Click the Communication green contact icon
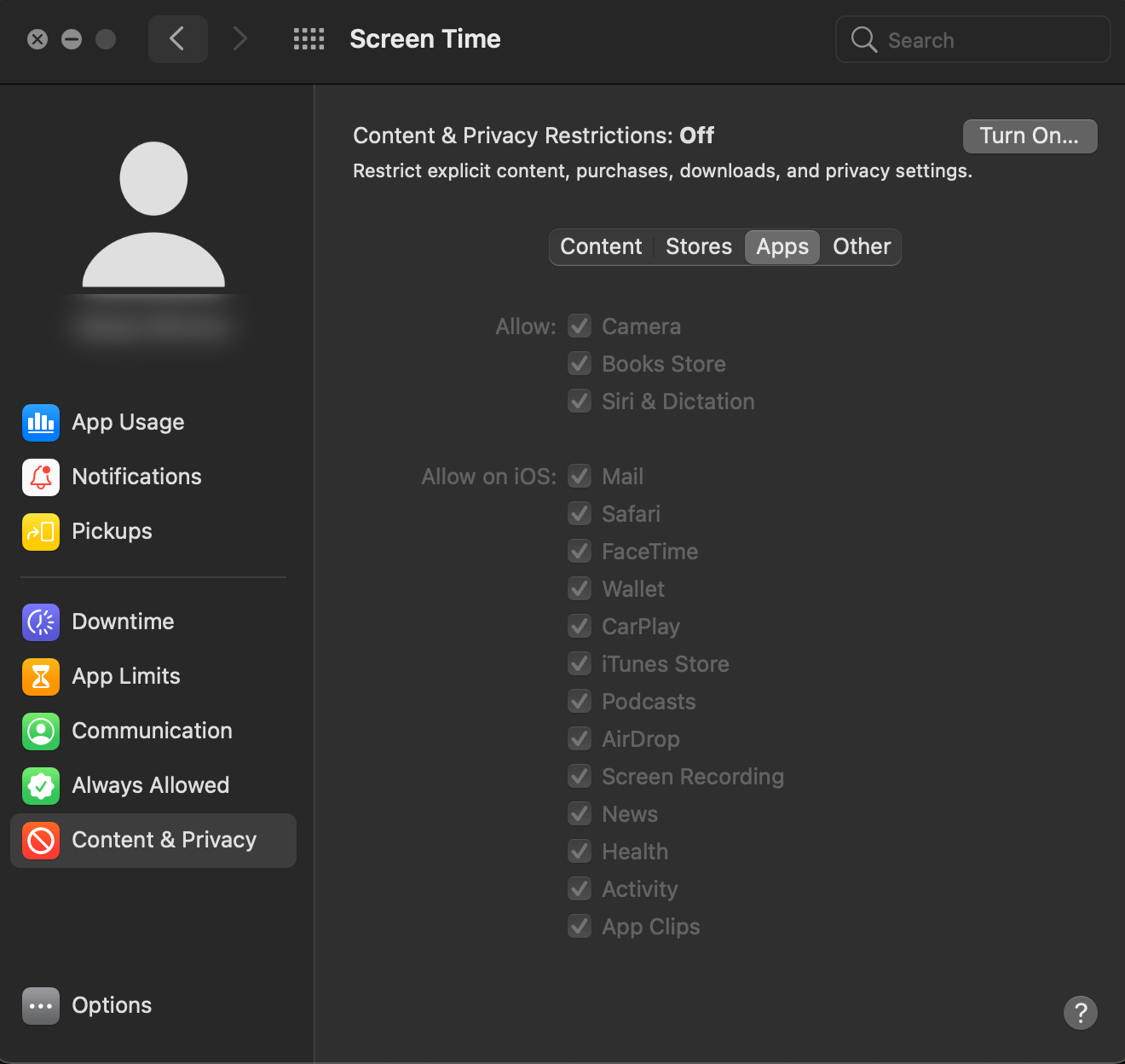 (x=41, y=731)
